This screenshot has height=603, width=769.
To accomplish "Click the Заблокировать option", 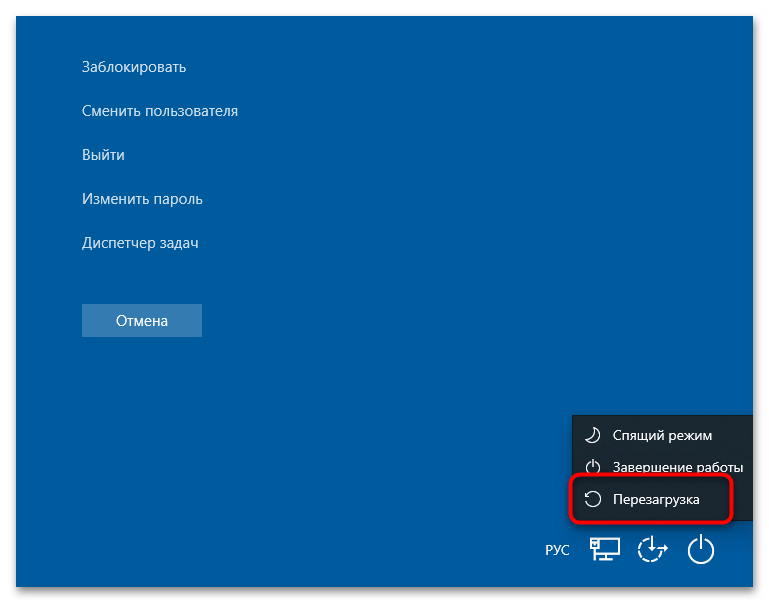I will [x=134, y=67].
